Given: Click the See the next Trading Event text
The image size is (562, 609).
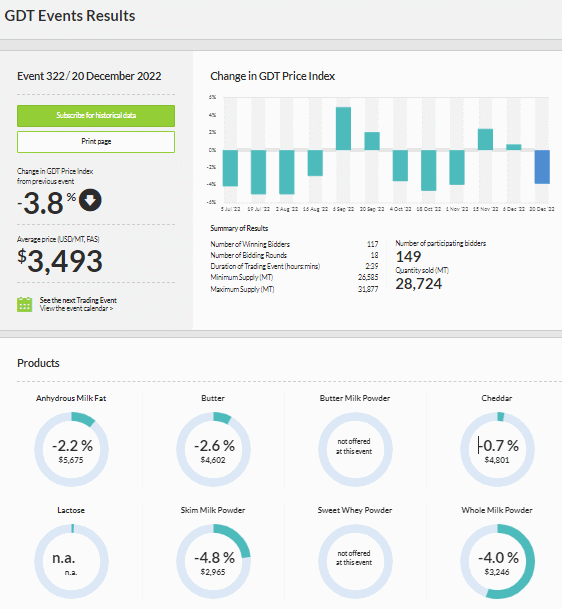Looking at the screenshot, I should (x=78, y=300).
